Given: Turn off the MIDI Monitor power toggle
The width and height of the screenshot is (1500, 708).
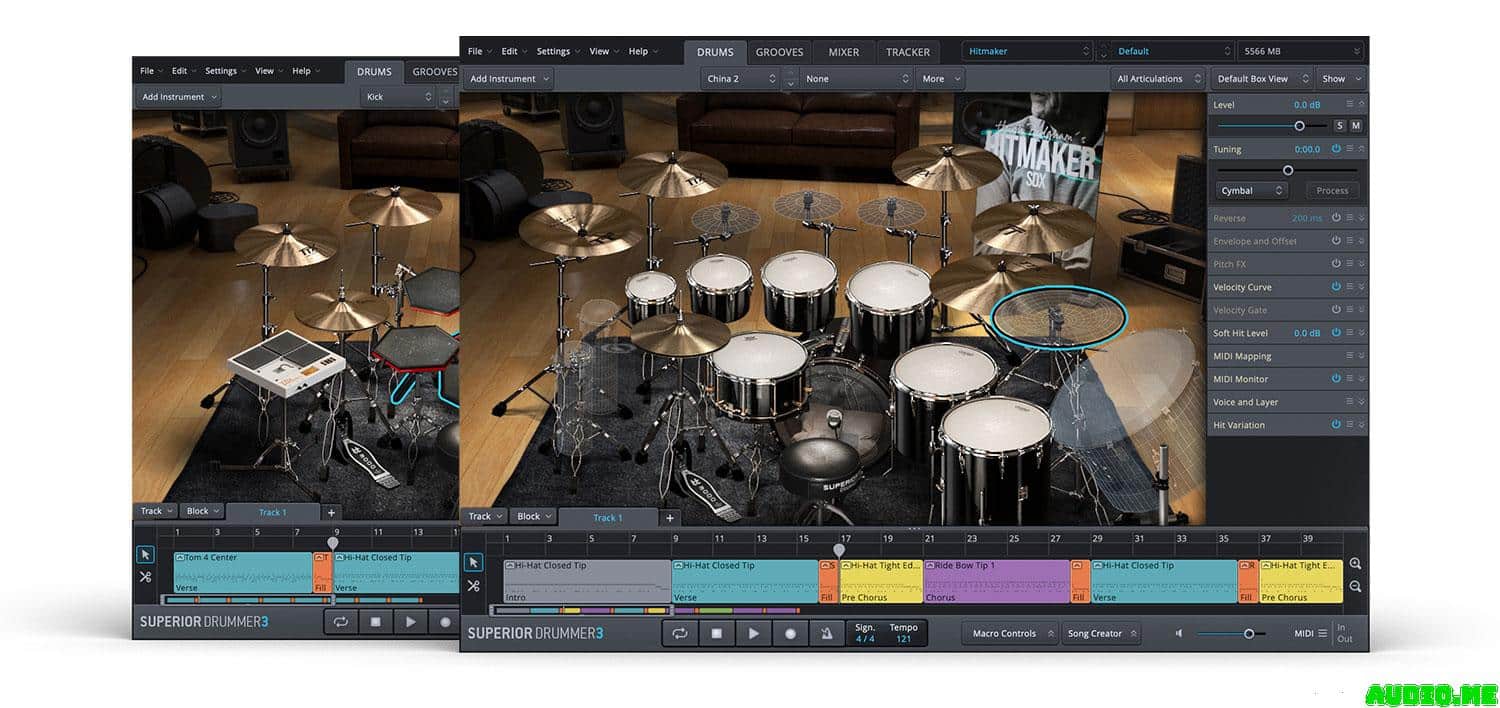Looking at the screenshot, I should pyautogui.click(x=1336, y=379).
